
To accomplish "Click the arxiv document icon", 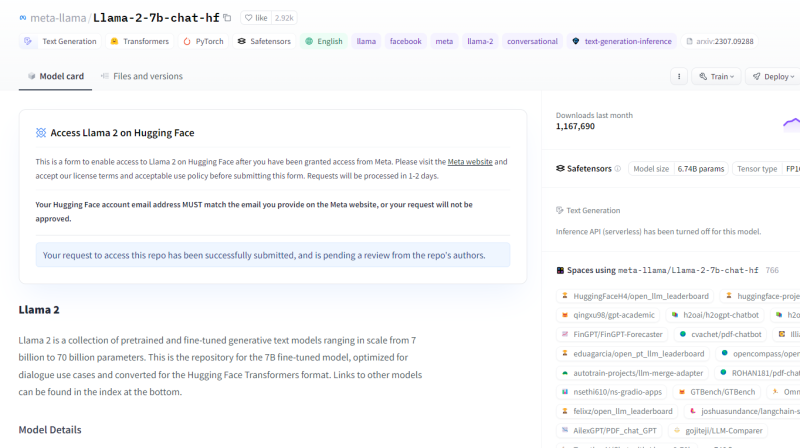I will (x=689, y=41).
